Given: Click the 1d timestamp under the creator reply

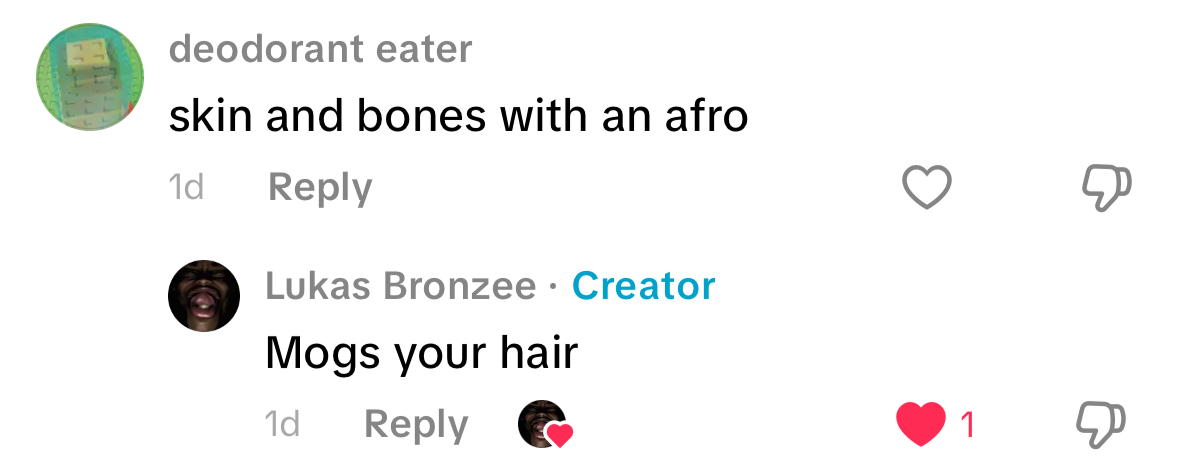Looking at the screenshot, I should point(282,424).
